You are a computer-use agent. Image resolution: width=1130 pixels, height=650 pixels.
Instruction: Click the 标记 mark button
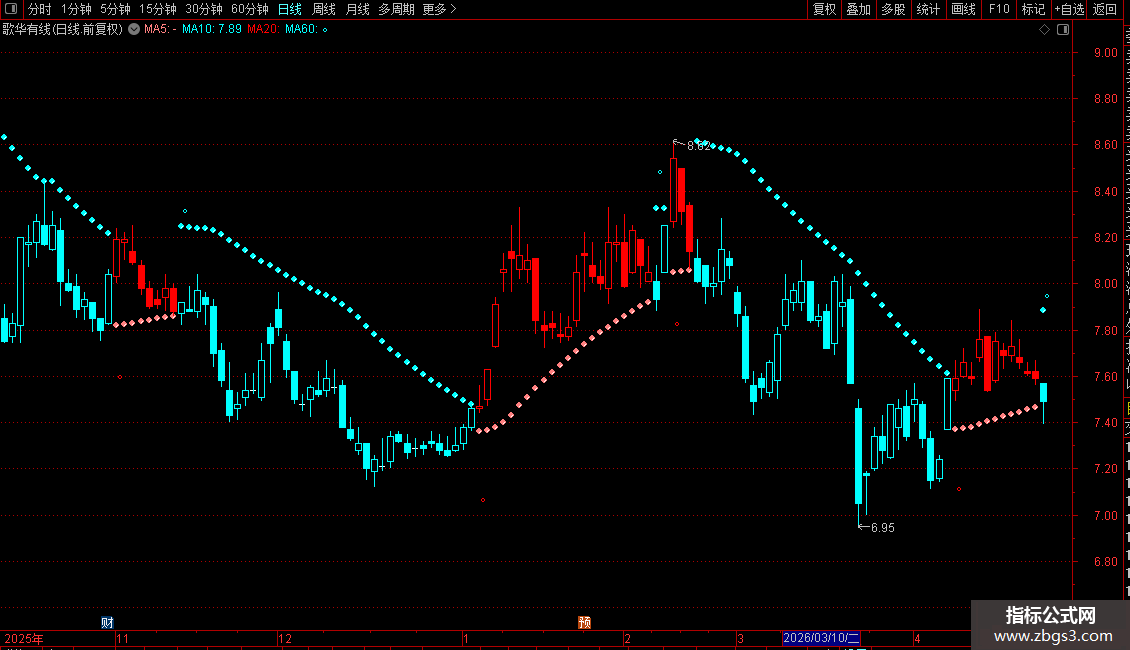1033,9
